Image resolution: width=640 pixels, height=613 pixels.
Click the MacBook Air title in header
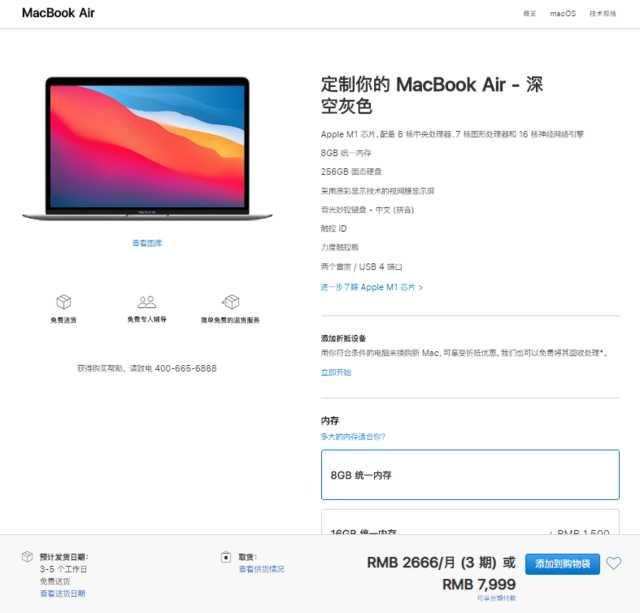(58, 13)
